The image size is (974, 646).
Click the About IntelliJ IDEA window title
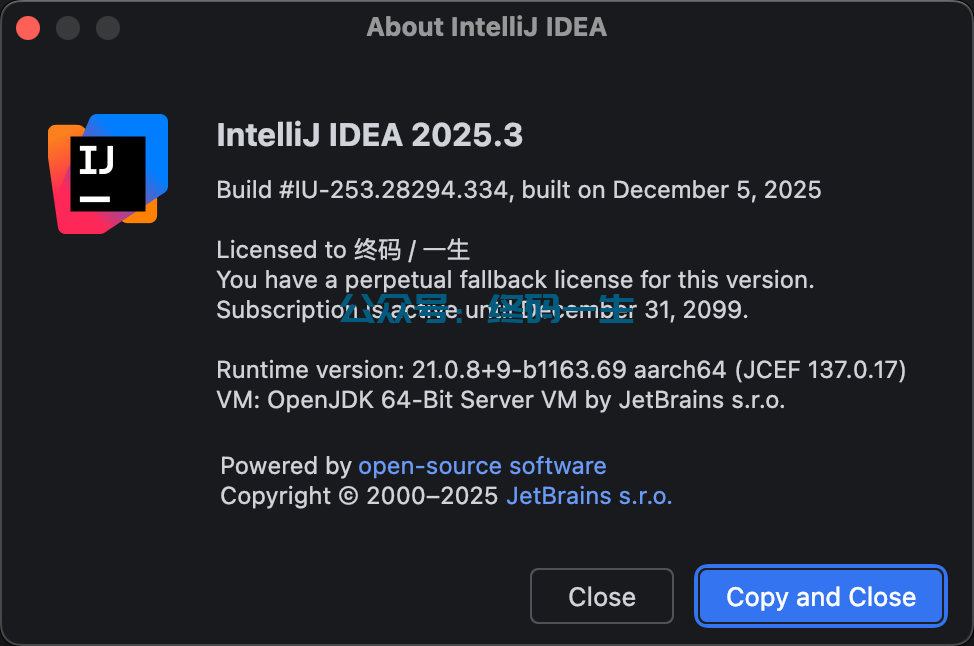click(486, 27)
